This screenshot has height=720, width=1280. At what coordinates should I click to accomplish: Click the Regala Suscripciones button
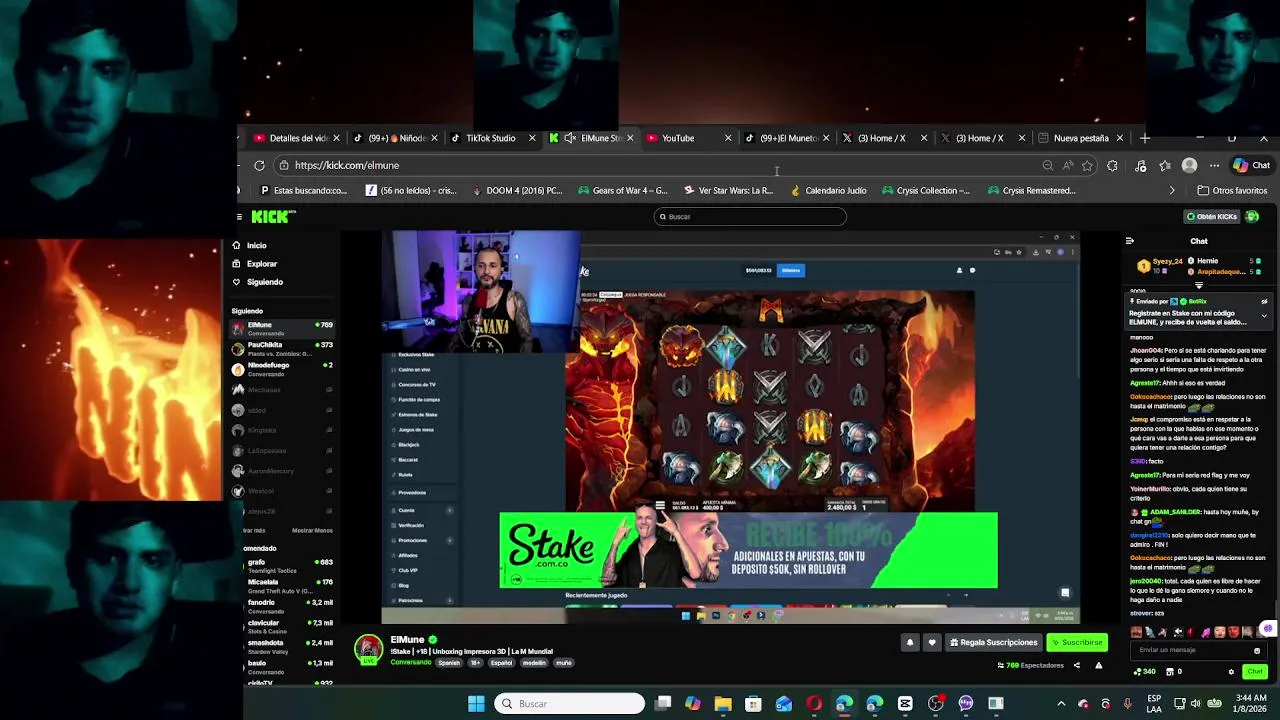coord(993,642)
